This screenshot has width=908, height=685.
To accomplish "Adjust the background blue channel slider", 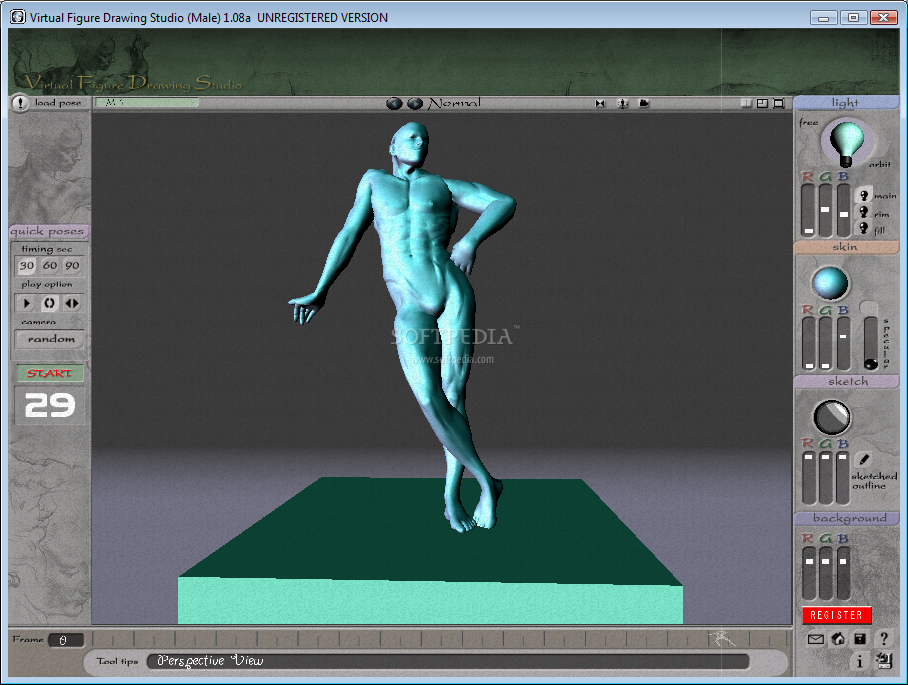I will pos(844,573).
